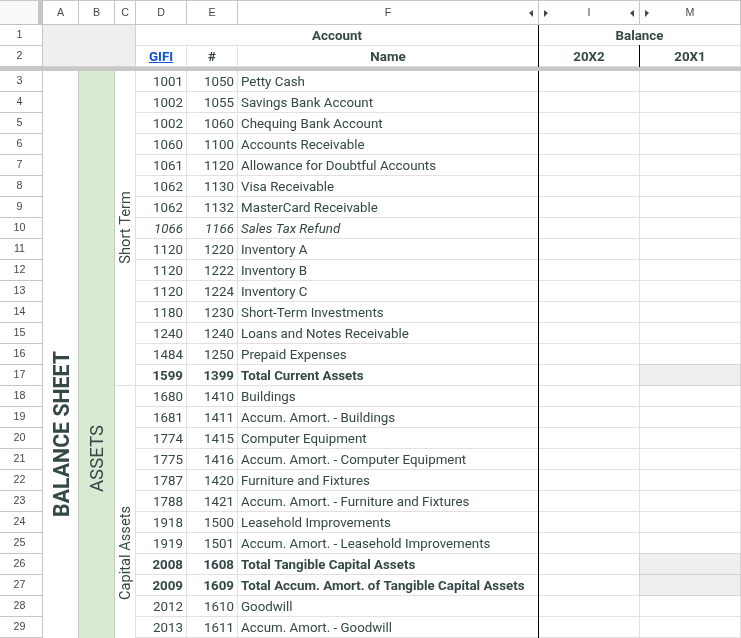The width and height of the screenshot is (741, 638).
Task: Click the Sales Tax Refund italic cell
Action: (387, 228)
